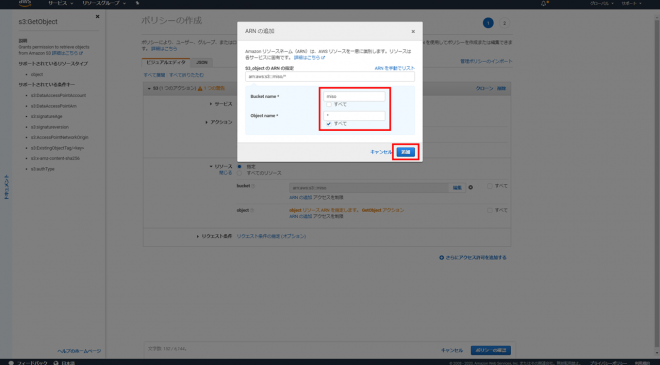The width and height of the screenshot is (660, 365).
Task: Uncheck すべて checkbox under Object name
Action: coord(329,124)
